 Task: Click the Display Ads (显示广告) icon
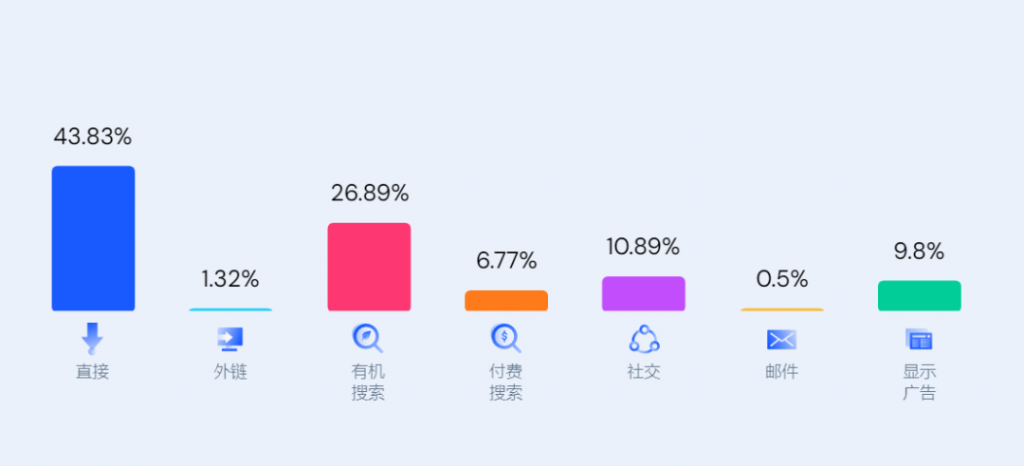point(918,340)
